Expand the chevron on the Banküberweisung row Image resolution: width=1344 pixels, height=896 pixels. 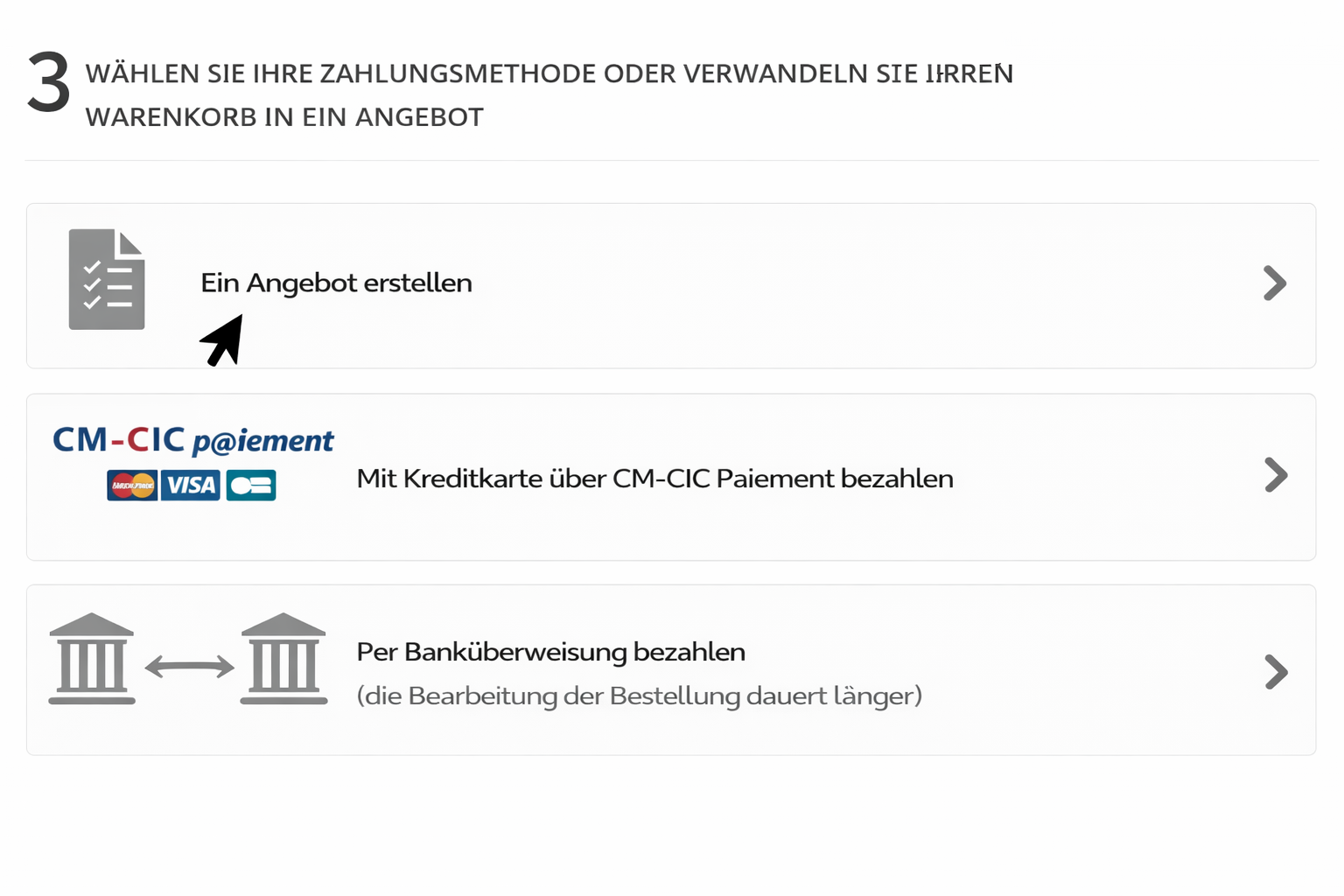coord(1276,672)
